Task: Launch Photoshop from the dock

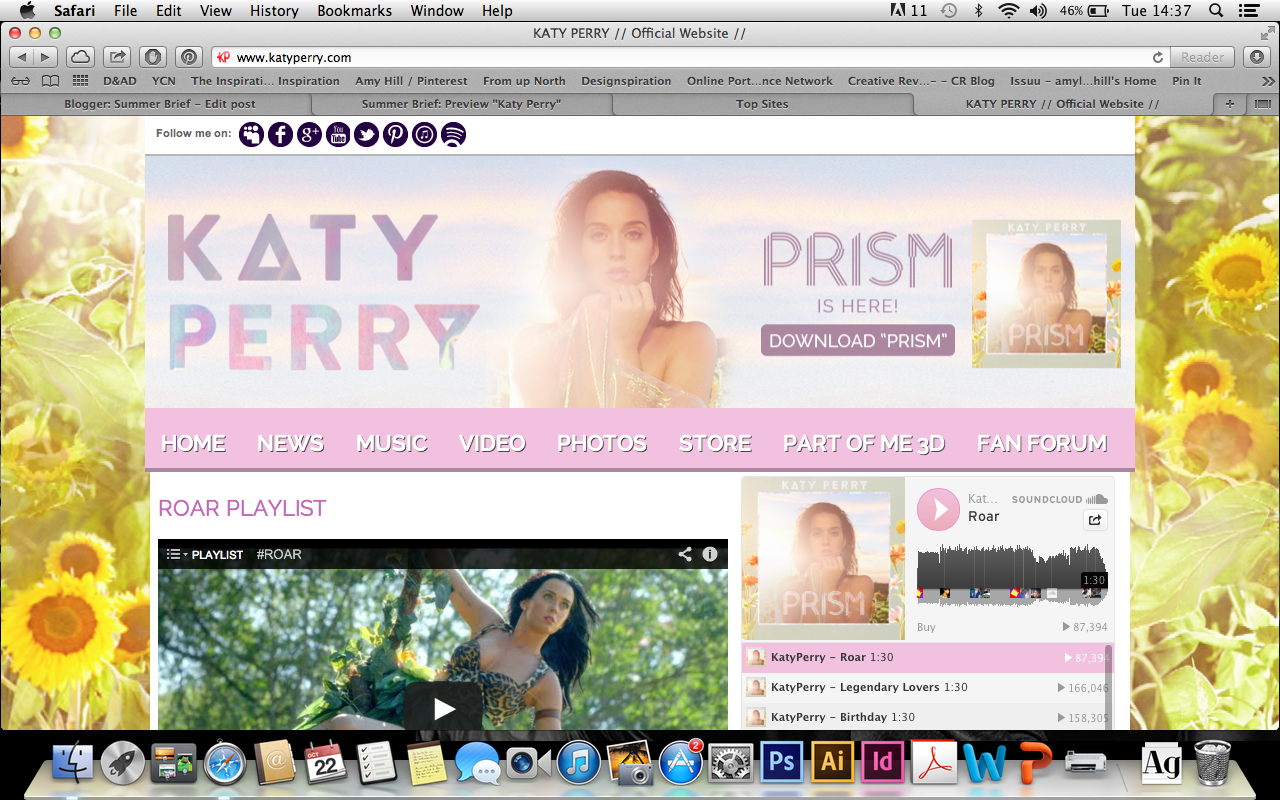Action: (x=781, y=763)
